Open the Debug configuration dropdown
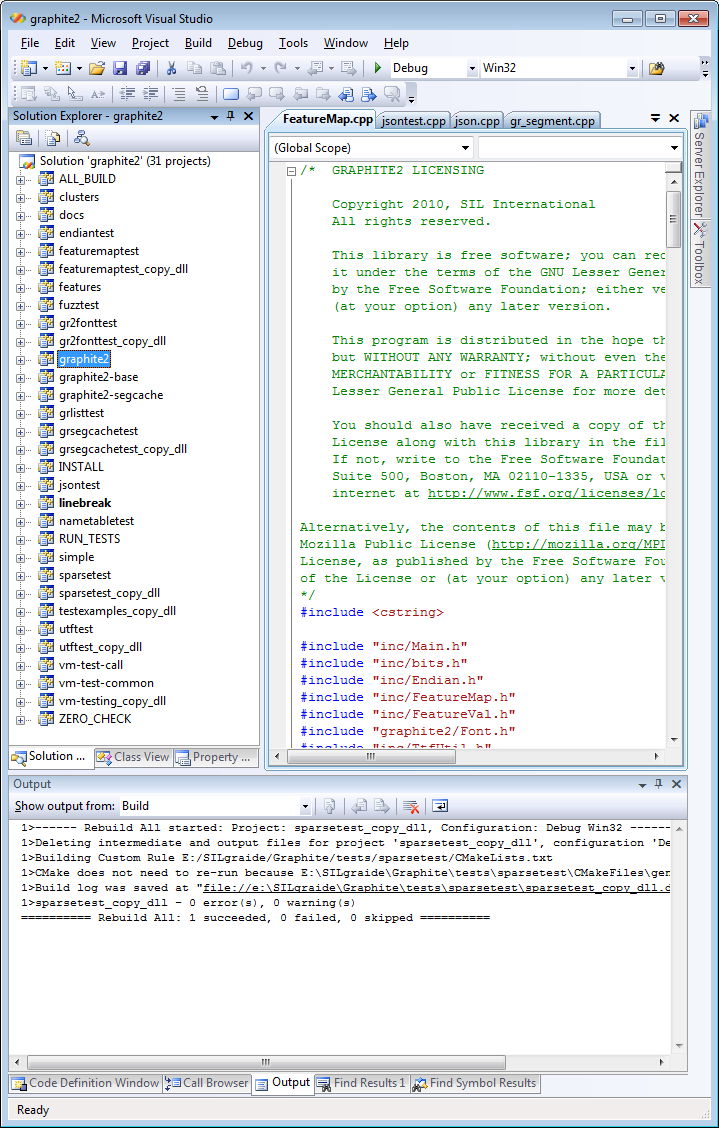 (472, 68)
